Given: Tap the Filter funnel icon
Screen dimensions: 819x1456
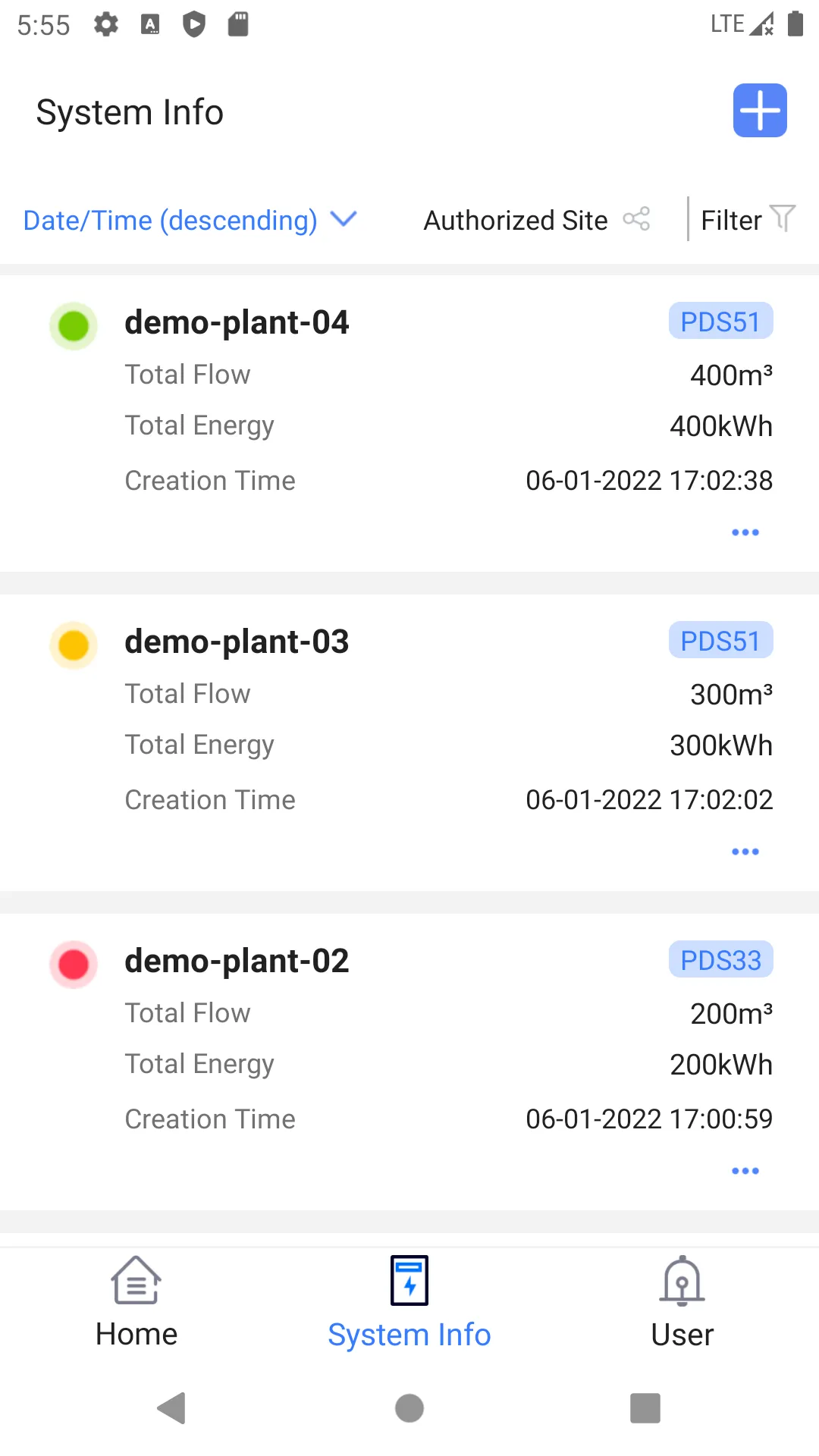Looking at the screenshot, I should [783, 218].
